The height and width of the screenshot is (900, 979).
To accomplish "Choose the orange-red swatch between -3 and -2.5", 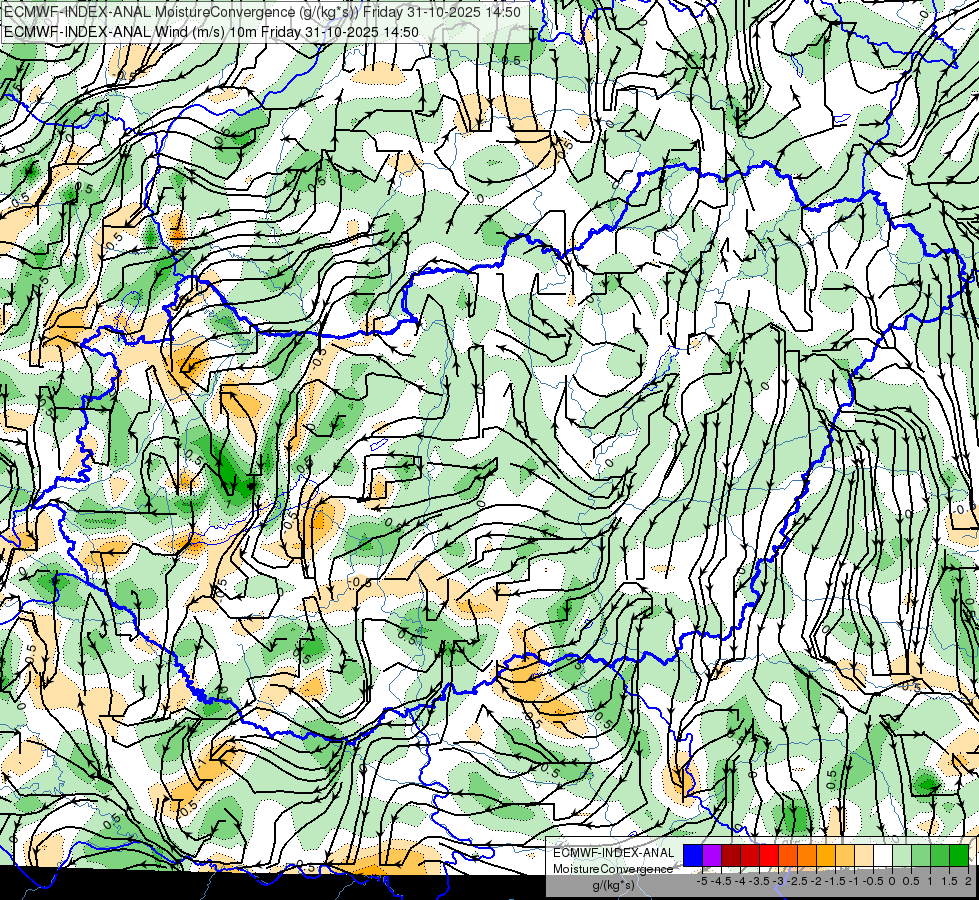I will click(788, 856).
